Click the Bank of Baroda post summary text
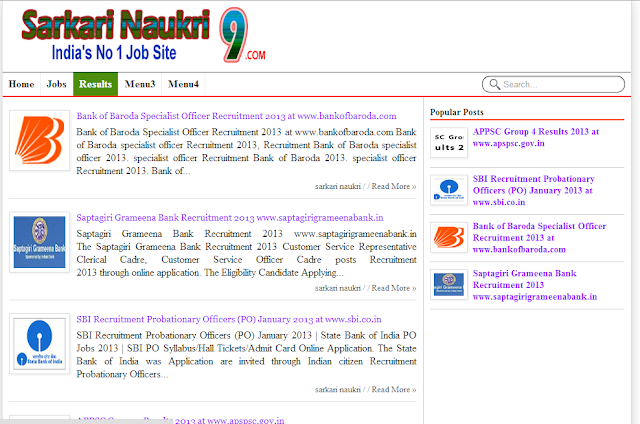Image resolution: width=640 pixels, height=424 pixels. pos(246,151)
